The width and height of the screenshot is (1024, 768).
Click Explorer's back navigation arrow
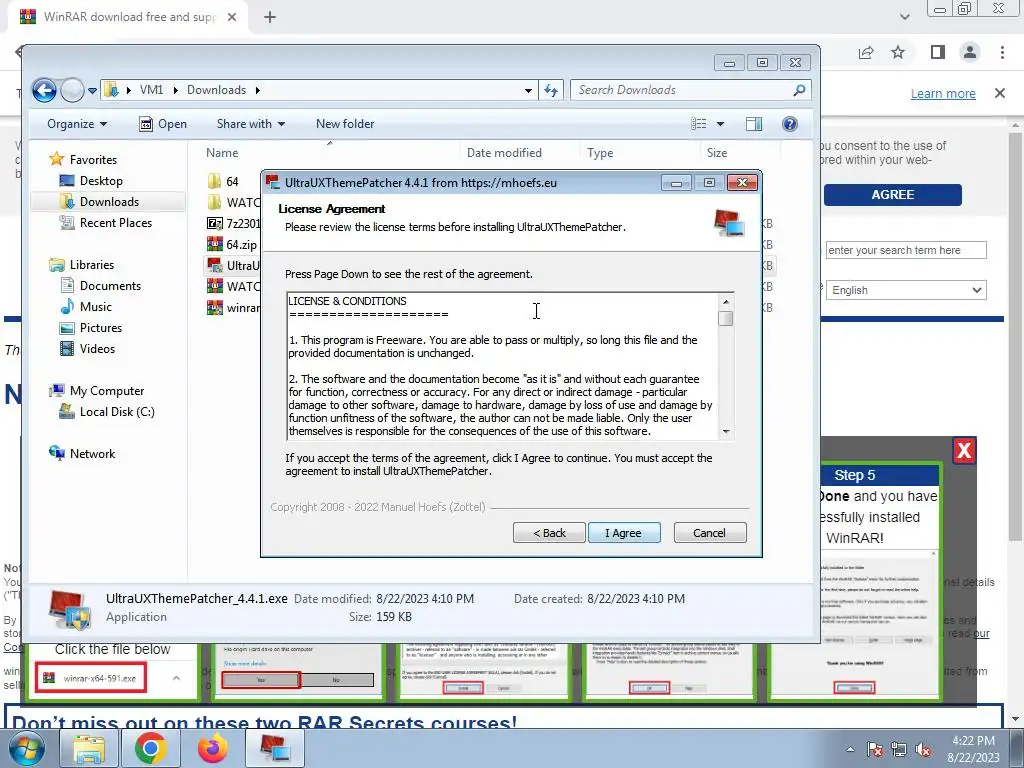click(44, 90)
